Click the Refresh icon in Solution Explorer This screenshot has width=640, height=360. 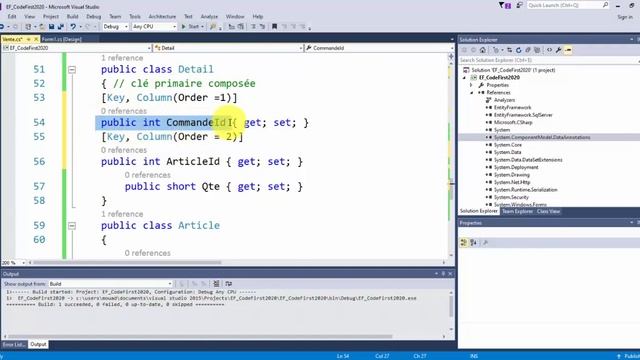(518, 50)
